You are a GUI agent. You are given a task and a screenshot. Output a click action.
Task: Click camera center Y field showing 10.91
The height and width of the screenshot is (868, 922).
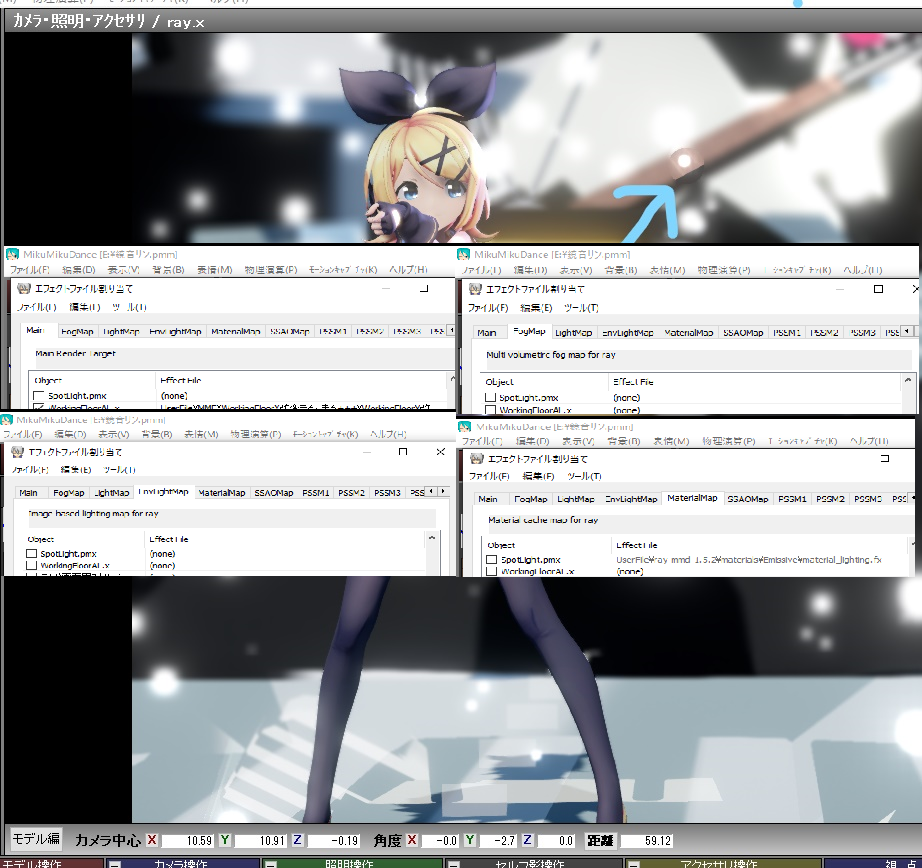[260, 841]
